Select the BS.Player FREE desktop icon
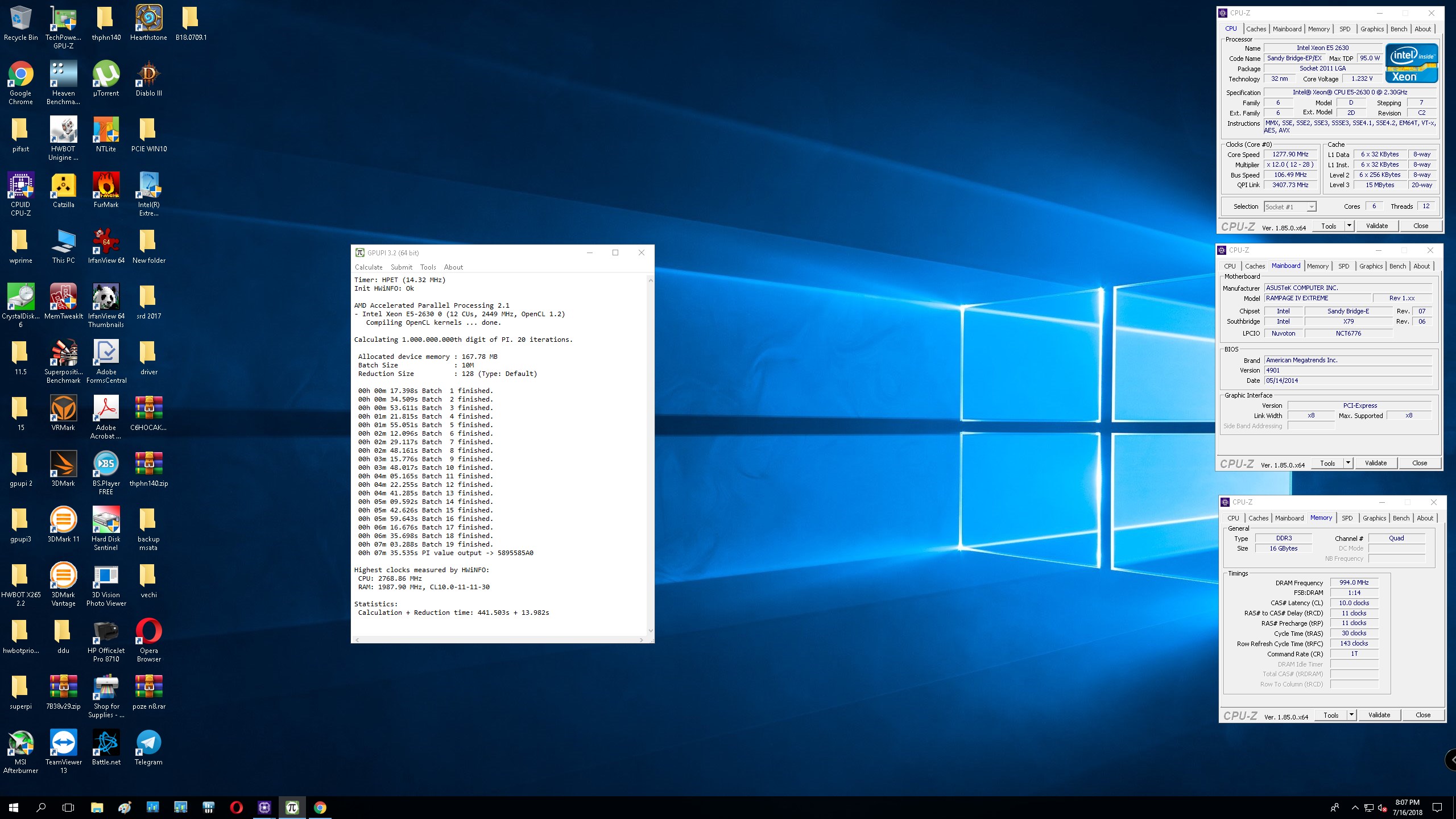The width and height of the screenshot is (1456, 819). 106,473
